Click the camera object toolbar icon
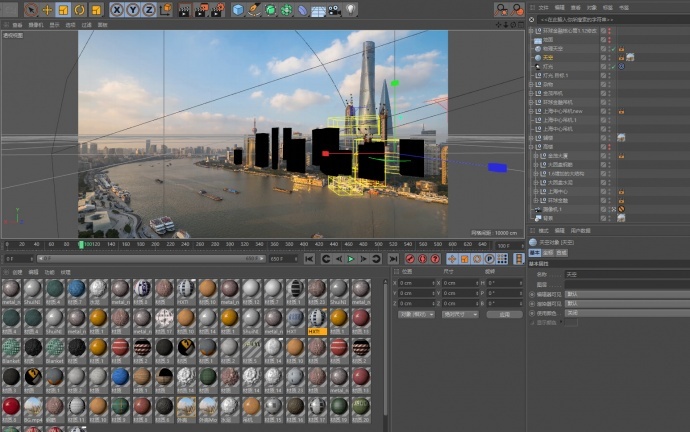The image size is (690, 432). pos(334,9)
